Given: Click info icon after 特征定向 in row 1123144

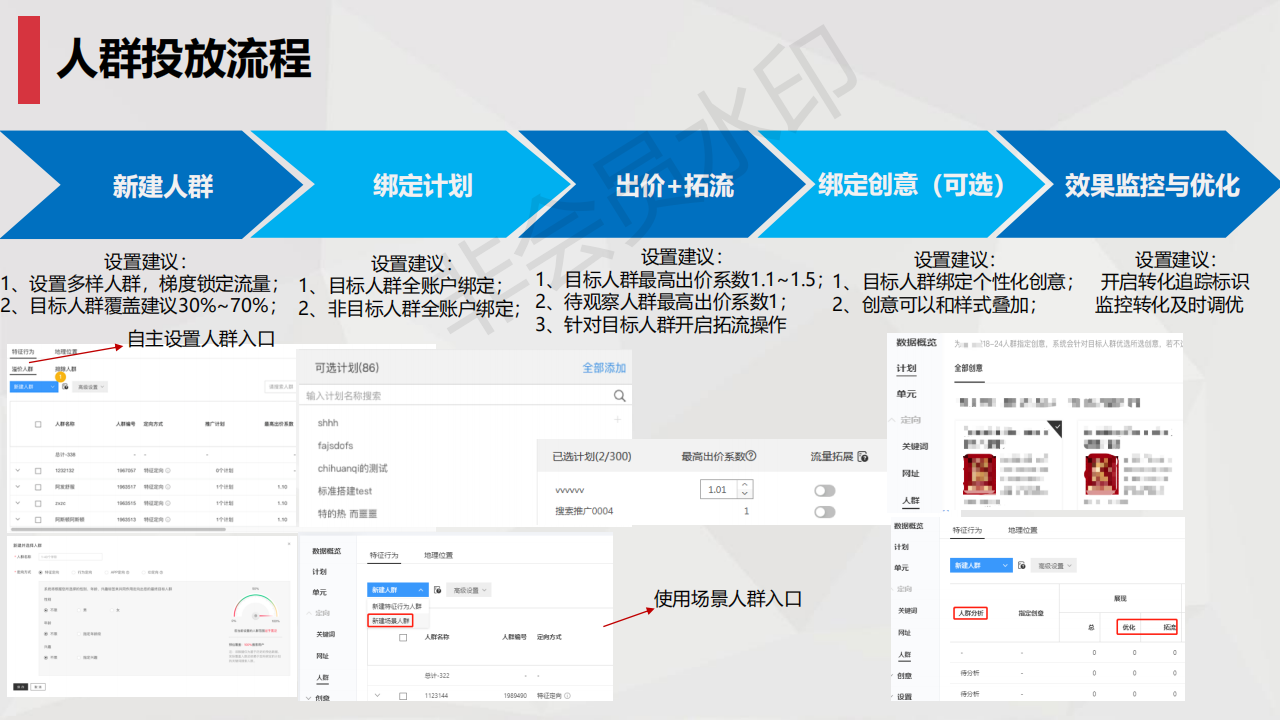Looking at the screenshot, I should pyautogui.click(x=567, y=696).
